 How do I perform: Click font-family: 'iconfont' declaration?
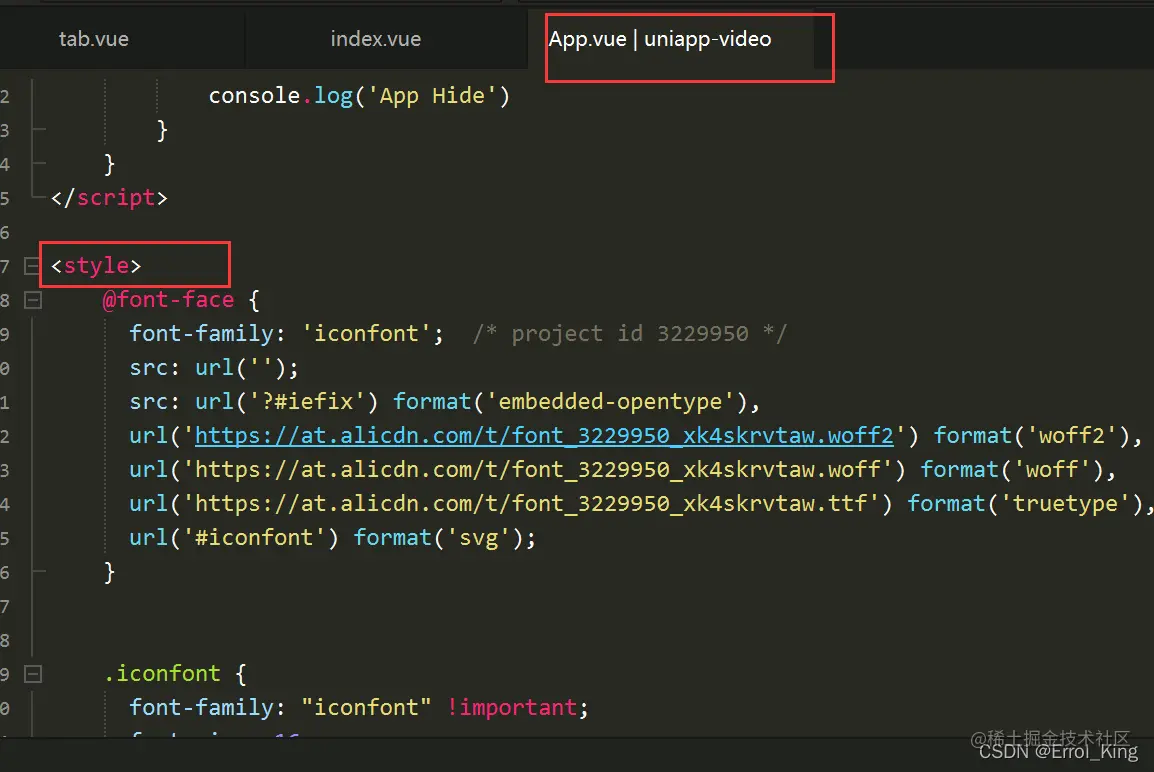287,333
